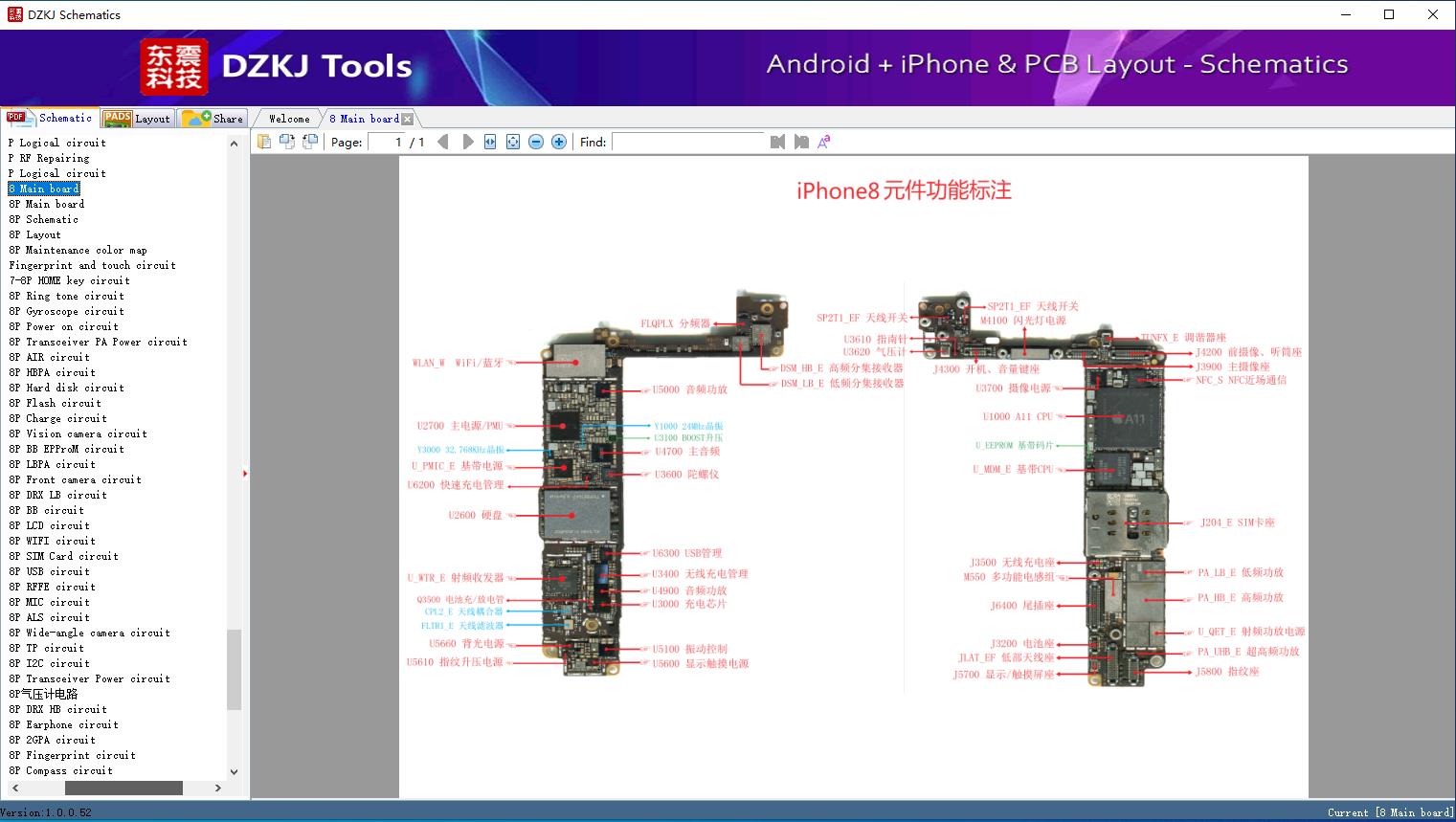Go to the next page arrow
The image size is (1456, 822).
coord(468,142)
